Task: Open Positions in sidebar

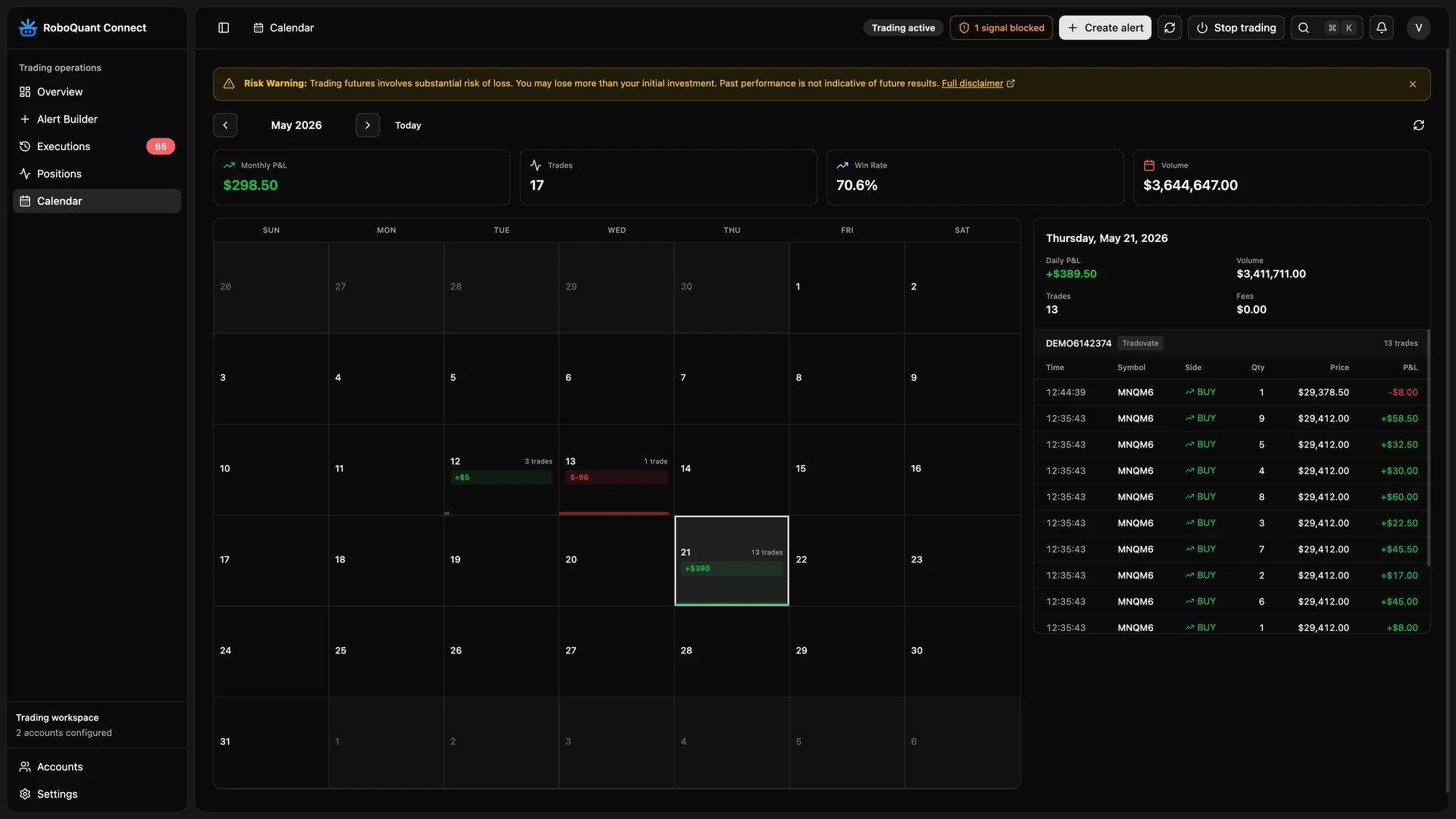Action: tap(97, 173)
